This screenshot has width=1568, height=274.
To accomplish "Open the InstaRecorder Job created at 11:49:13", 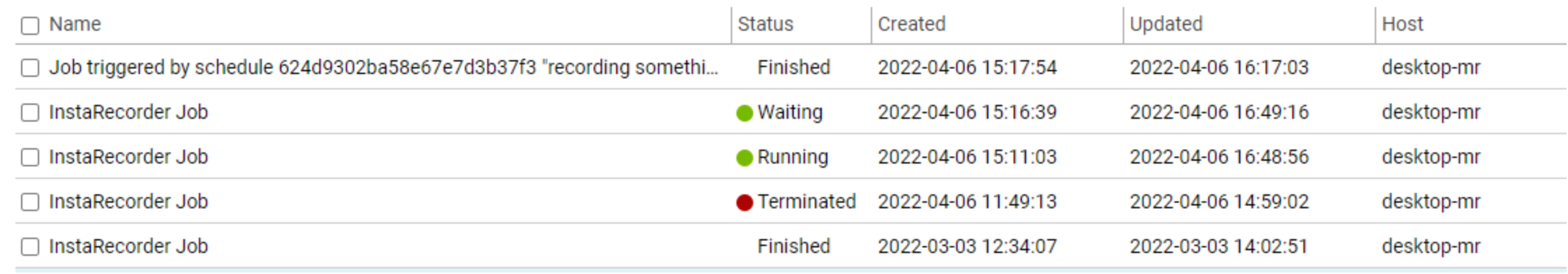I will click(129, 202).
